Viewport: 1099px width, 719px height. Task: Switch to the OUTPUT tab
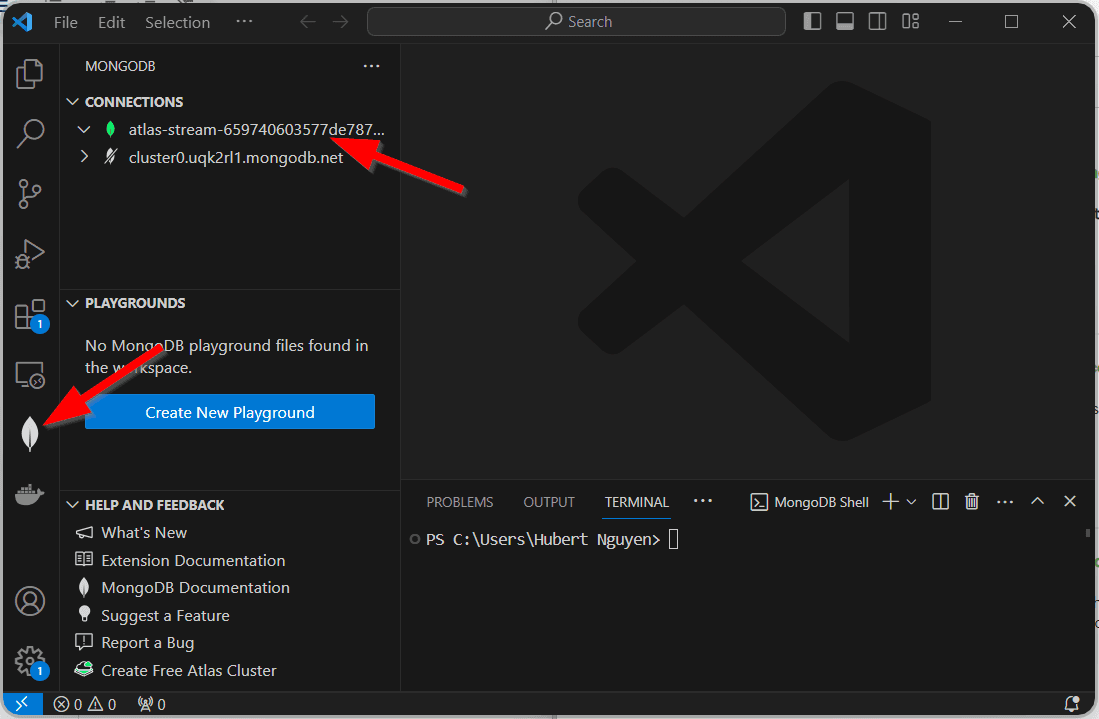tap(549, 502)
